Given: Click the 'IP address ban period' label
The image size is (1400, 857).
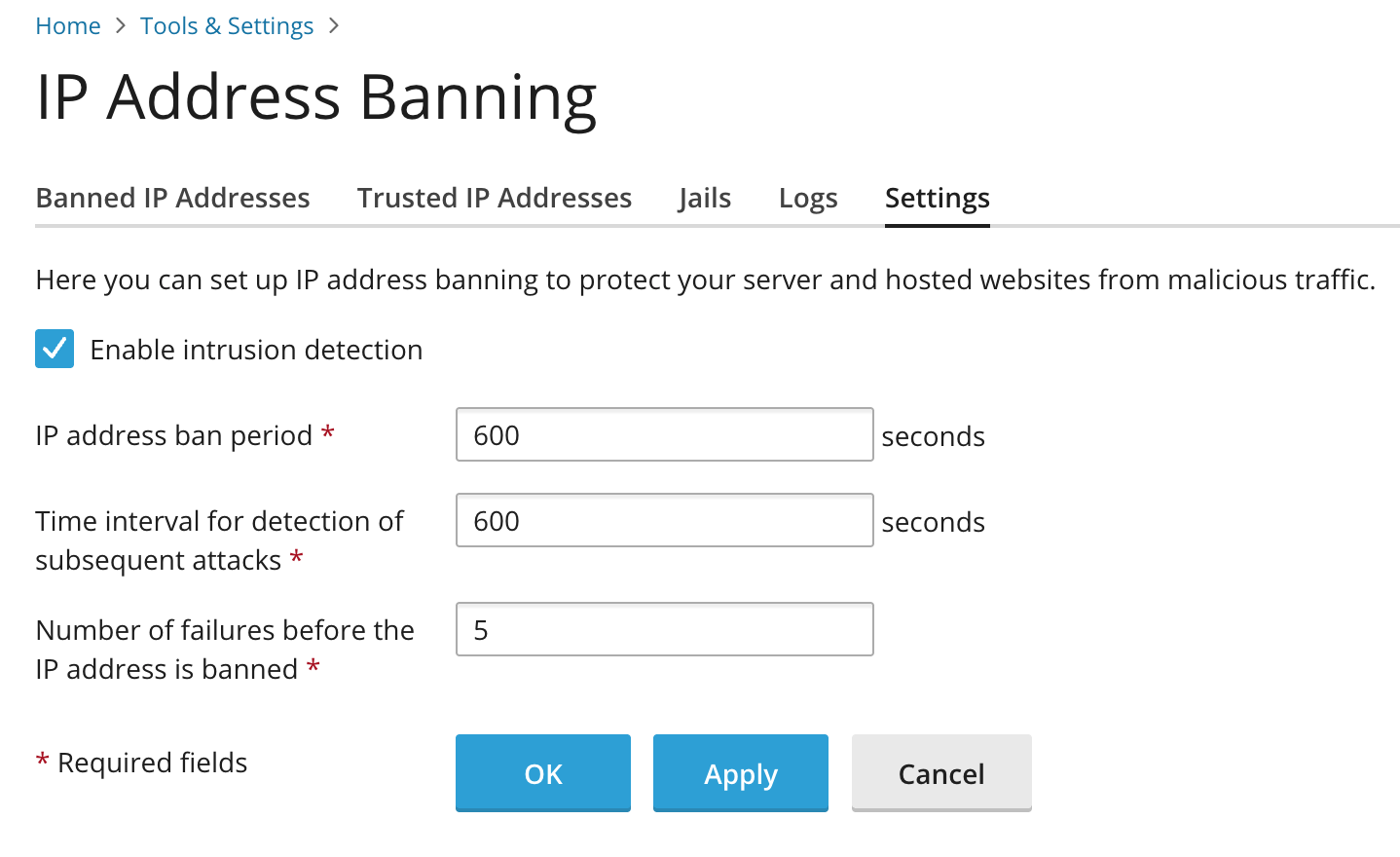Looking at the screenshot, I should [x=174, y=435].
